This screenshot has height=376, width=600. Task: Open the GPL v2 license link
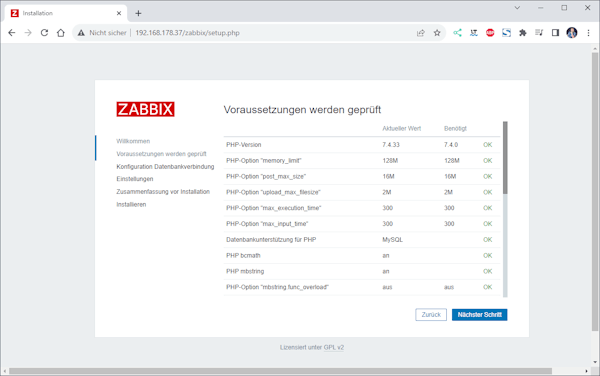pos(334,347)
